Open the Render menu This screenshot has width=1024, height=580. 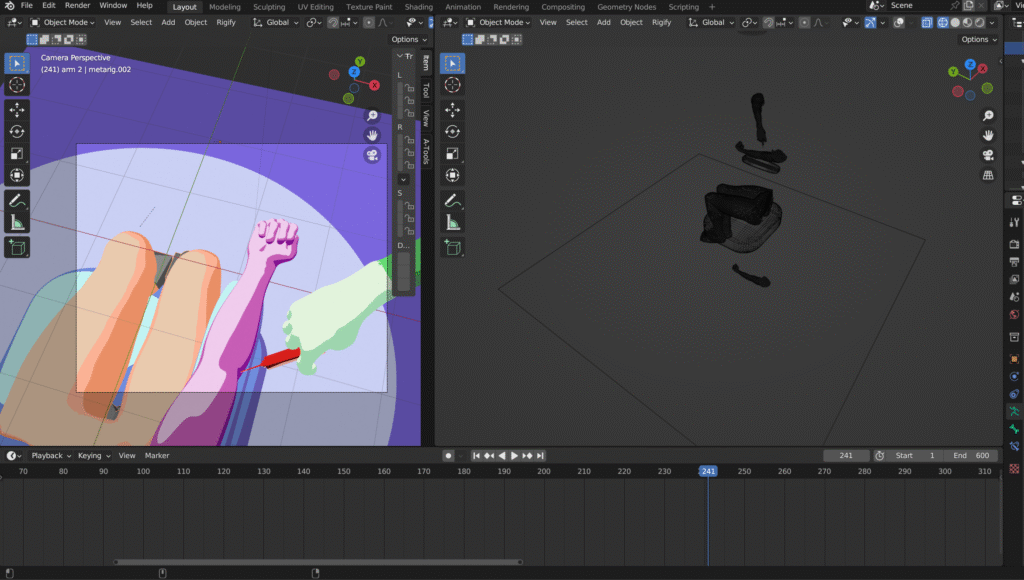click(77, 6)
